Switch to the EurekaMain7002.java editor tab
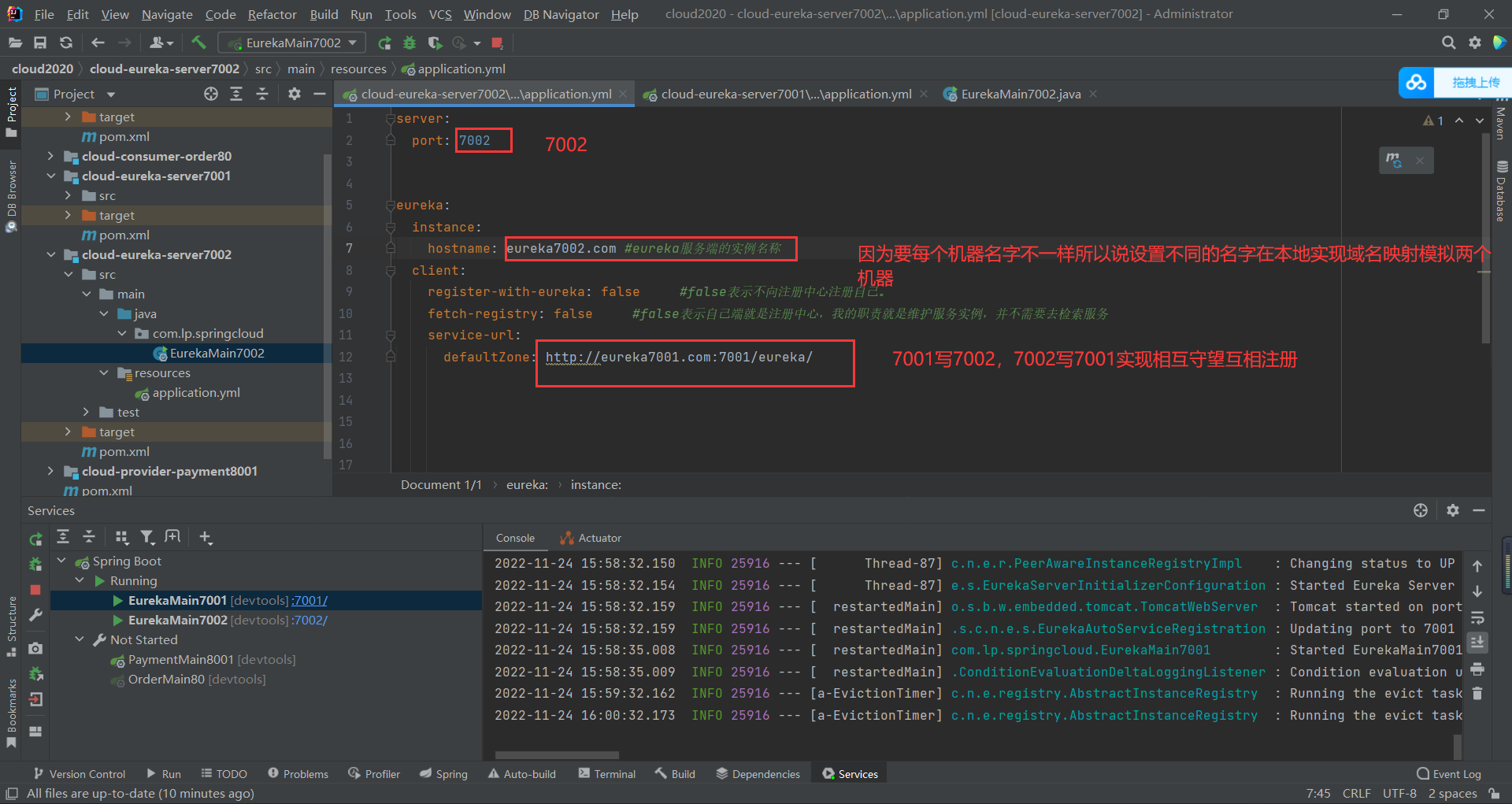 click(x=1020, y=94)
